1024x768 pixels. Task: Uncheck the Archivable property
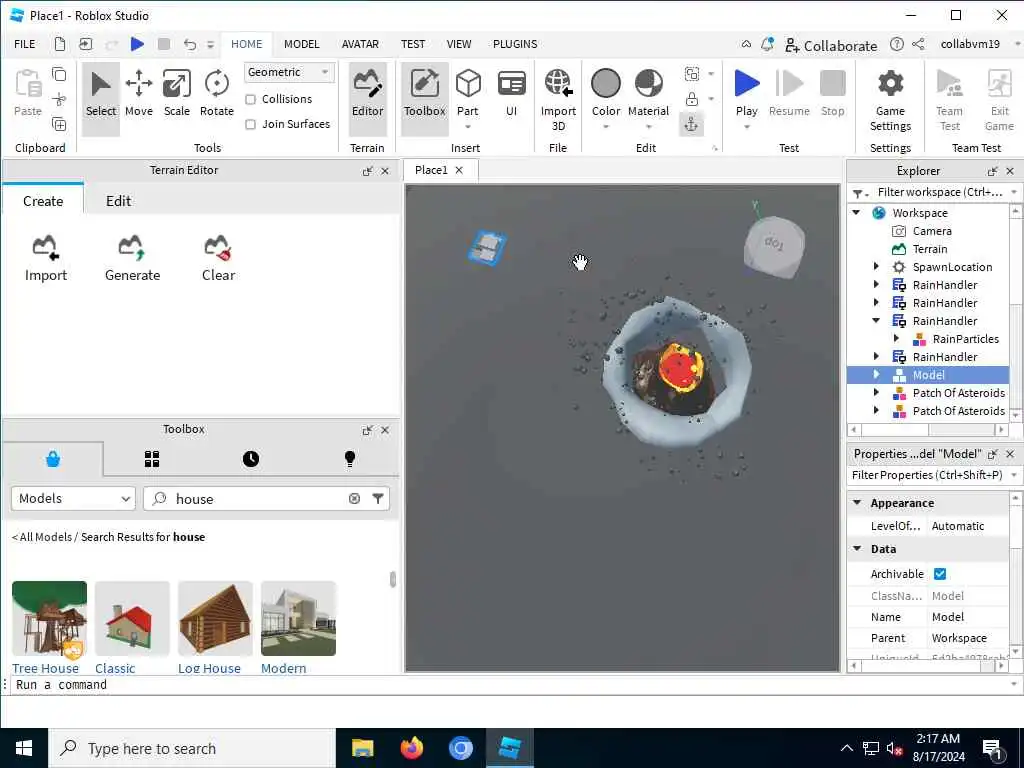940,574
